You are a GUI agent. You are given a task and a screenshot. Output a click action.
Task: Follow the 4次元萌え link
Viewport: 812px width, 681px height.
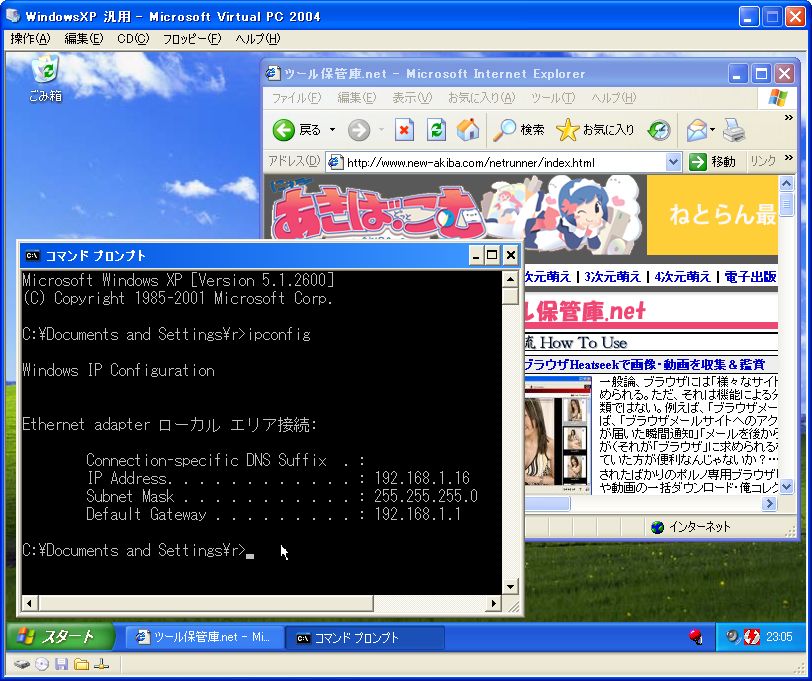click(683, 277)
